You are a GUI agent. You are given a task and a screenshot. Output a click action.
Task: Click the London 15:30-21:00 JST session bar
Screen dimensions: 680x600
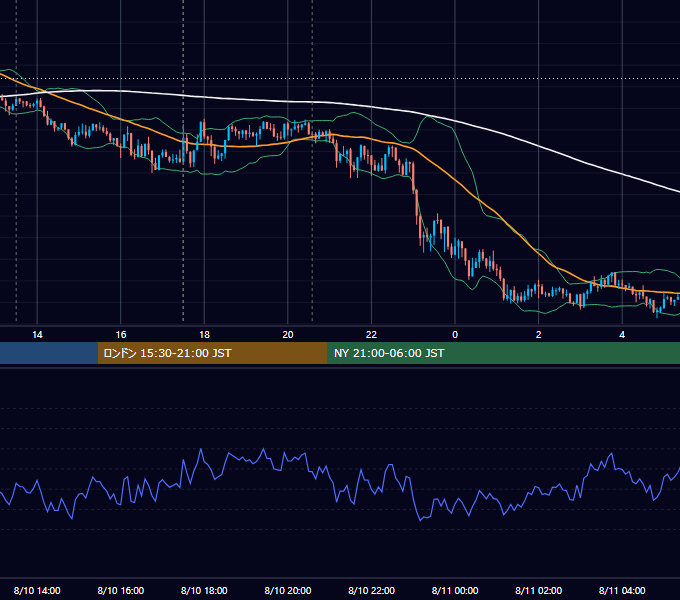coord(212,353)
